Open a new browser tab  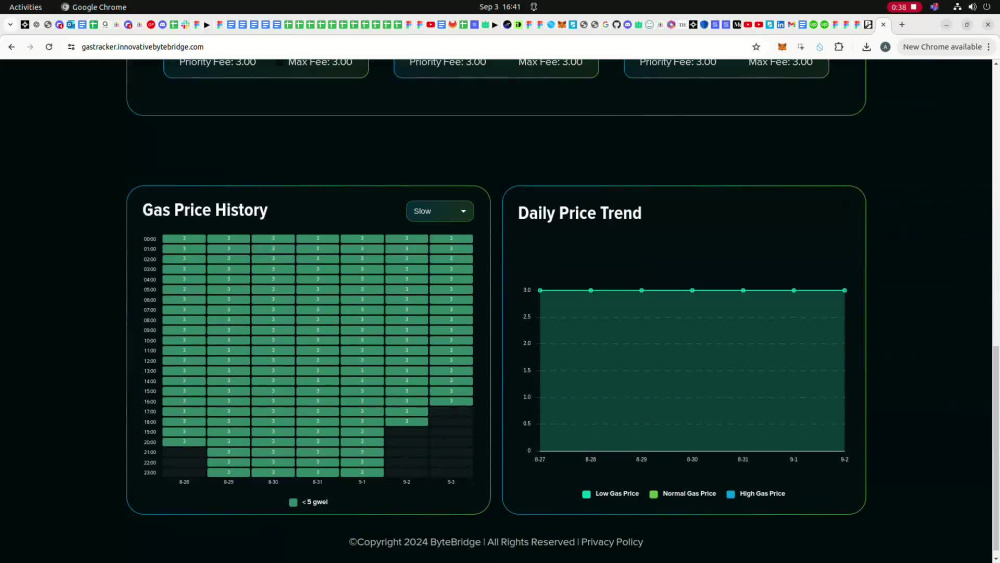pyautogui.click(x=902, y=25)
